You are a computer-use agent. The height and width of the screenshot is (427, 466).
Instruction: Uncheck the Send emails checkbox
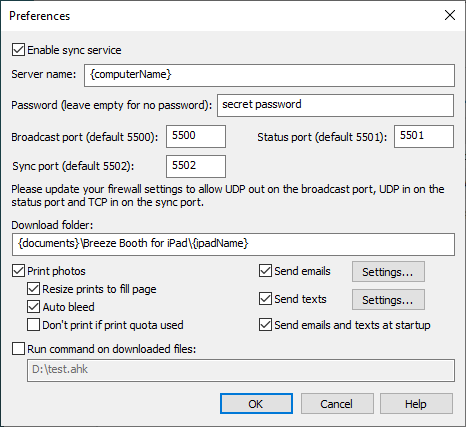pos(265,271)
